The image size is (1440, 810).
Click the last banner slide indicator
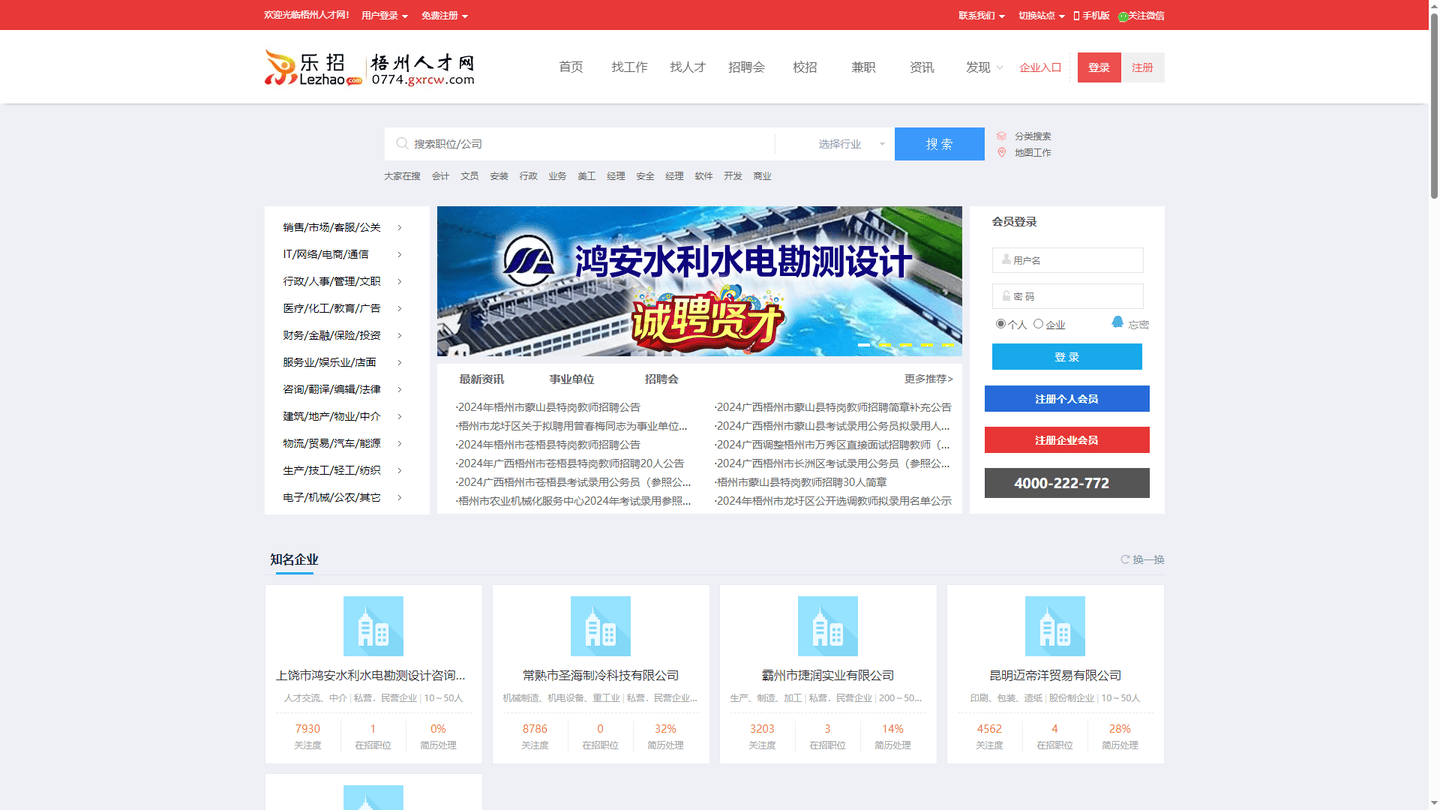948,345
